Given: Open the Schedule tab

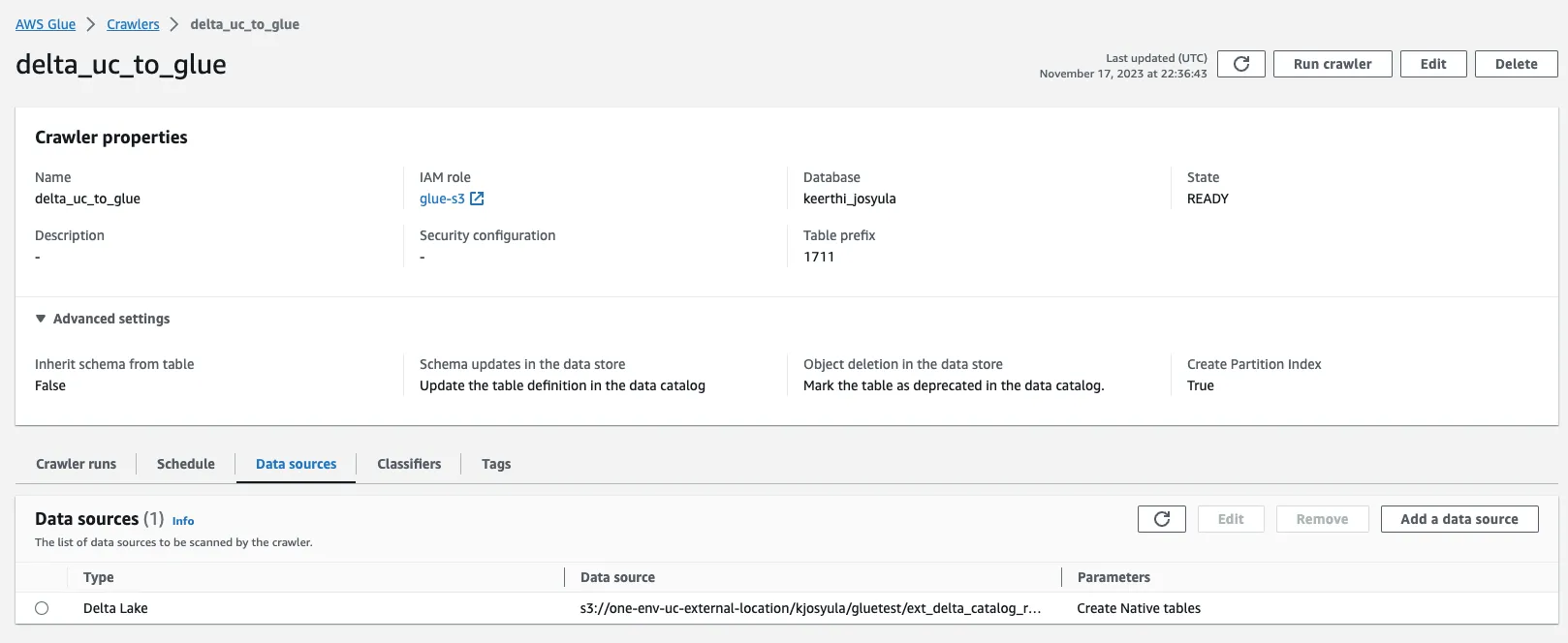Looking at the screenshot, I should coord(185,464).
